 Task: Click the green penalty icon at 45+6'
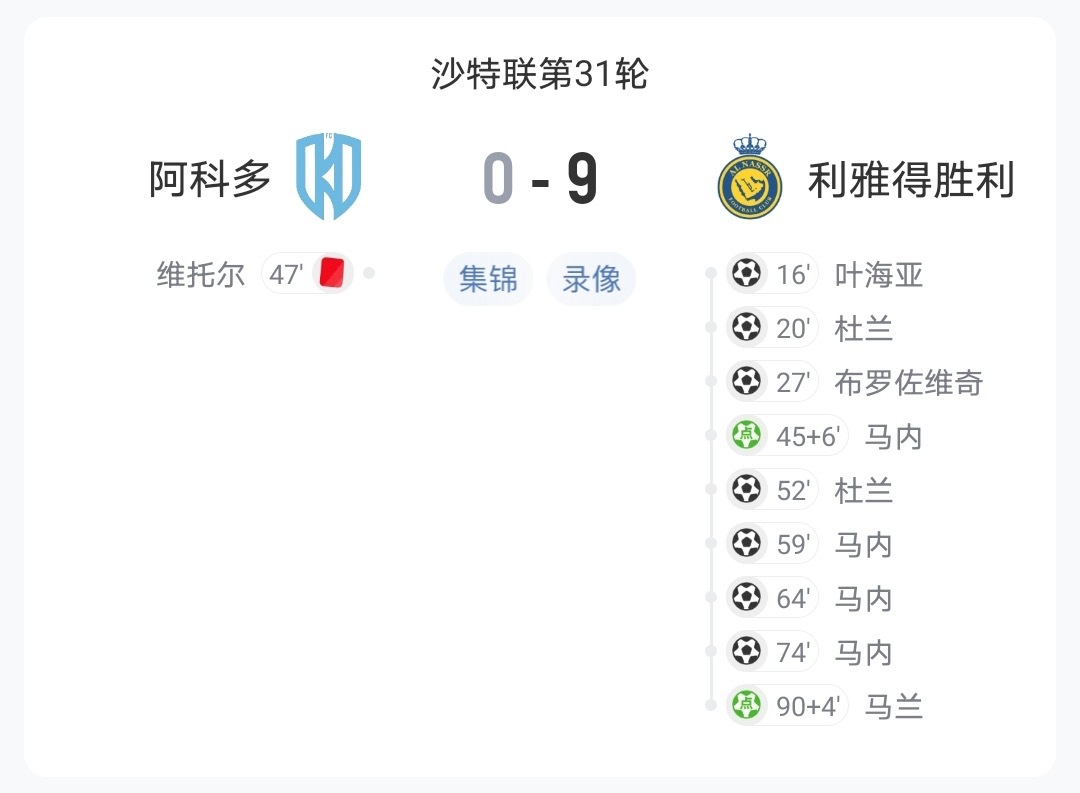[x=746, y=435]
